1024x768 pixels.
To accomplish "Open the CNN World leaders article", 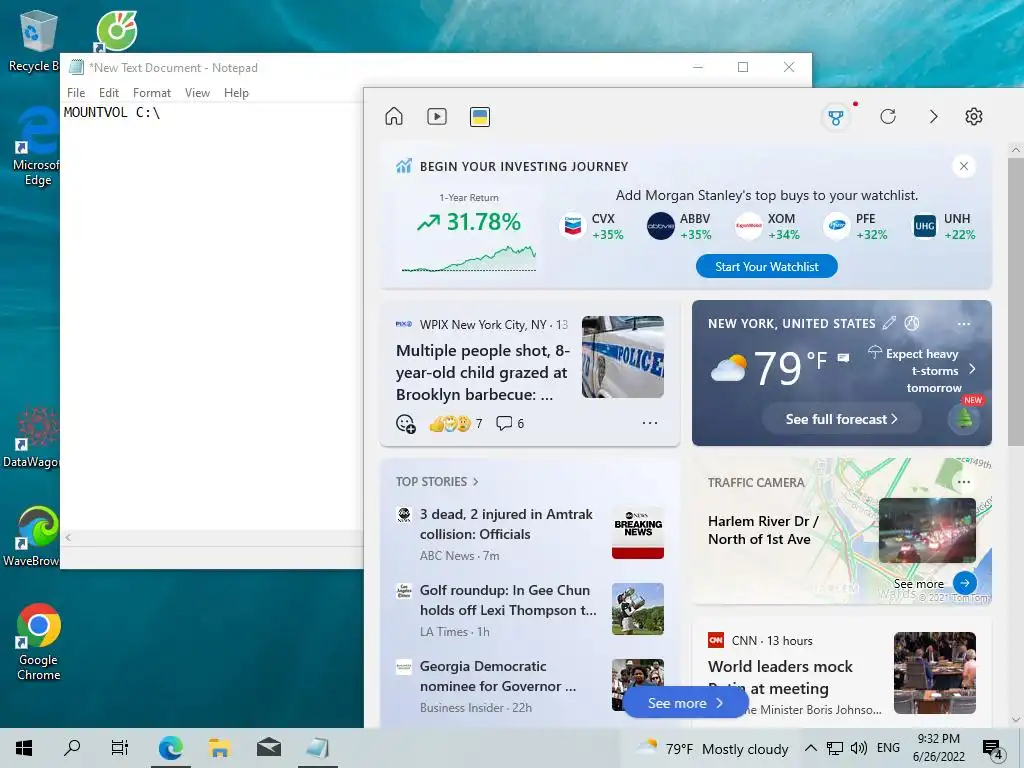I will point(780,677).
